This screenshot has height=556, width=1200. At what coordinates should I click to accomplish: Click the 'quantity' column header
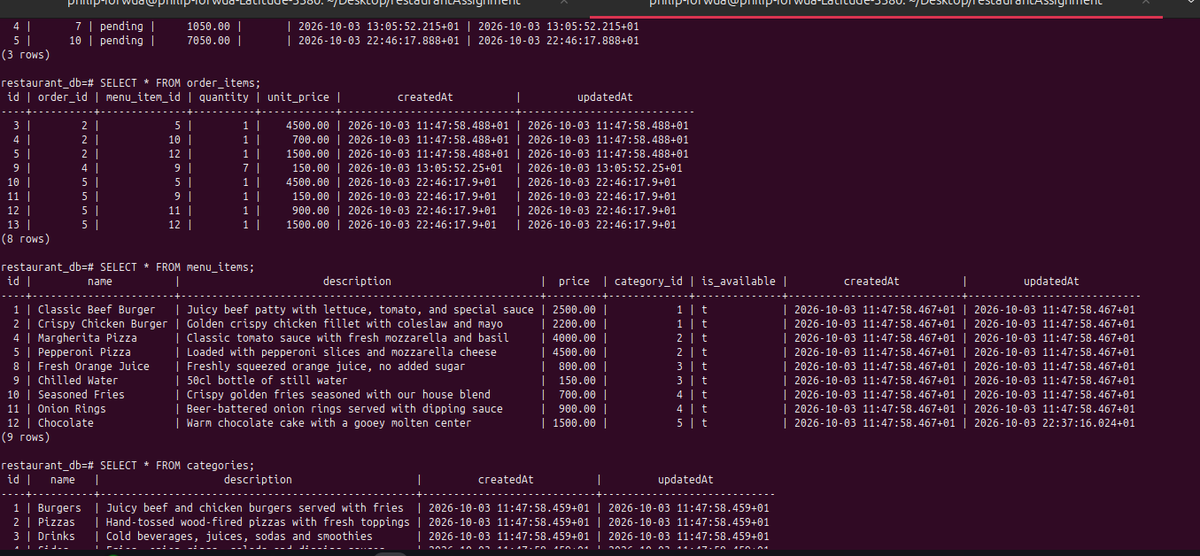[x=223, y=97]
